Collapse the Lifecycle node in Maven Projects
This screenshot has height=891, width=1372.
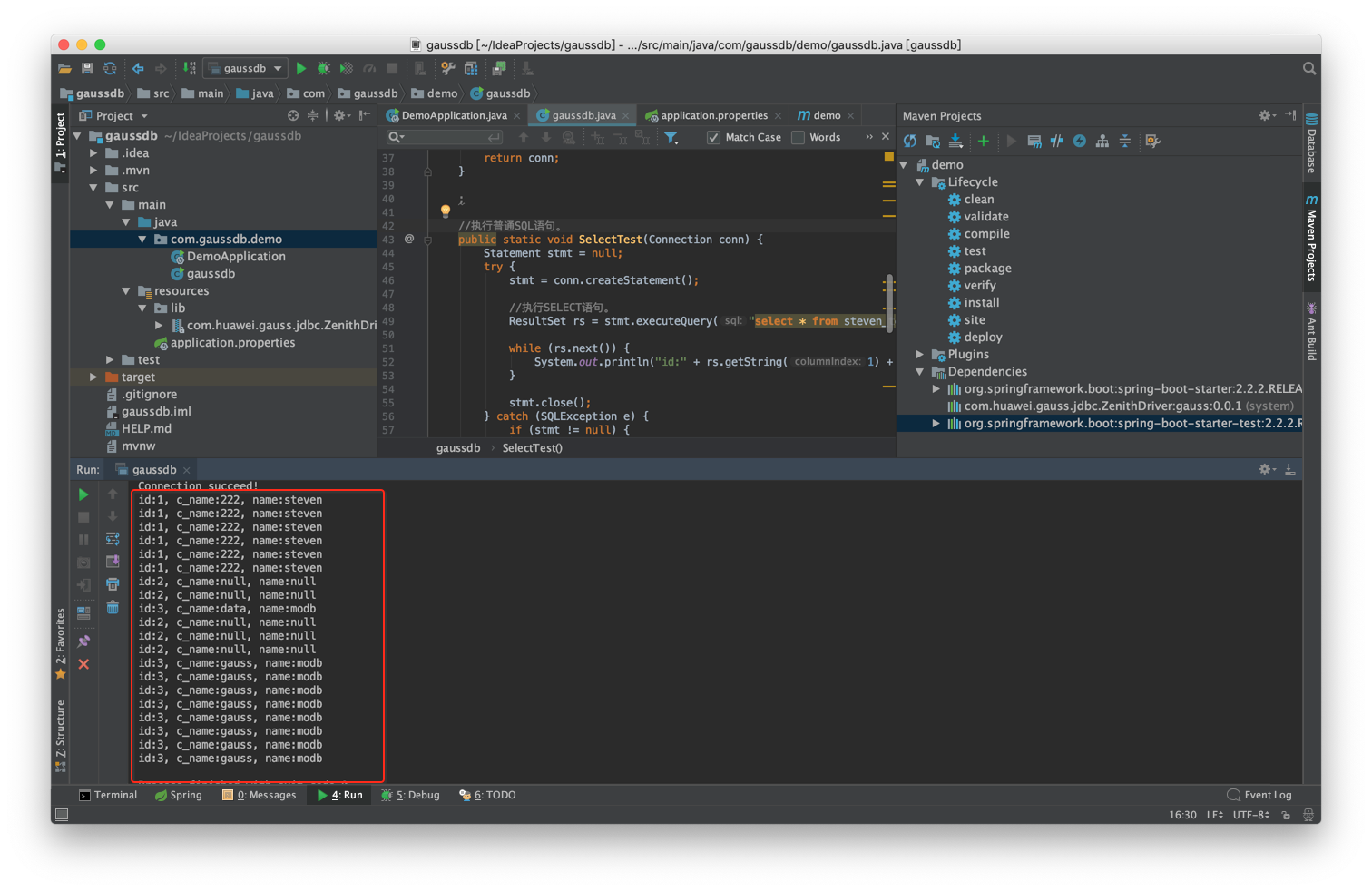tap(918, 181)
